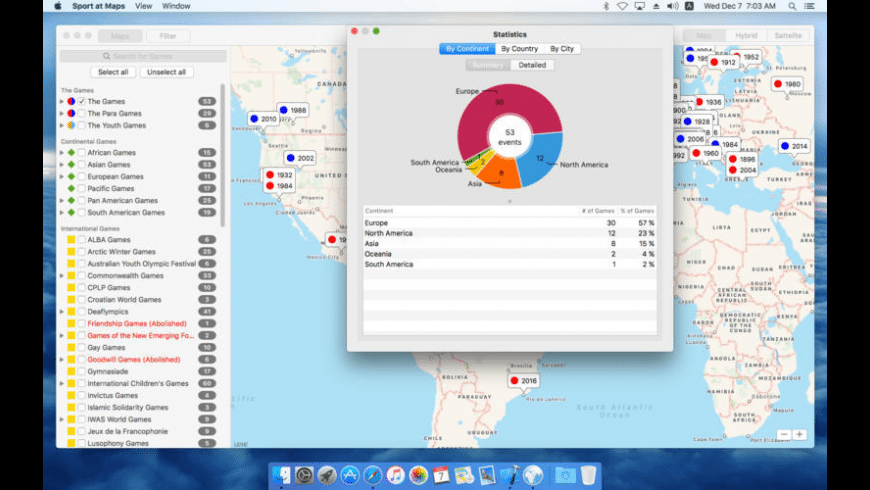Image resolution: width=870 pixels, height=490 pixels.
Task: Click the green diamond icon beside African Games
Action: pyautogui.click(x=71, y=153)
